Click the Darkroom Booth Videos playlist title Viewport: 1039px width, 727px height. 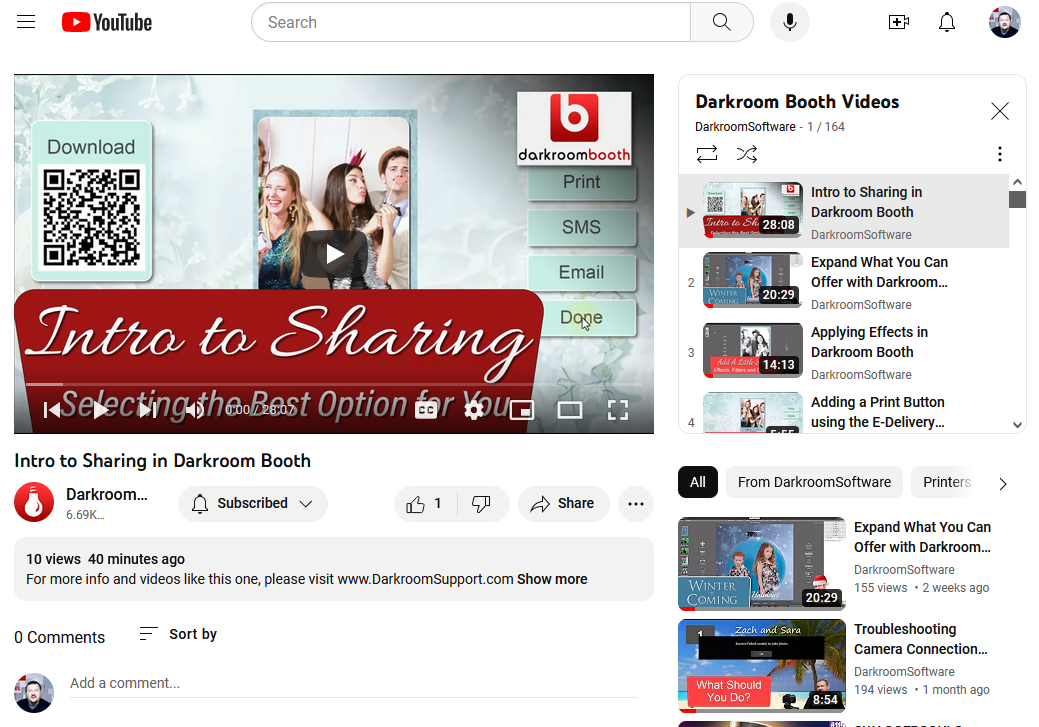[x=797, y=102]
